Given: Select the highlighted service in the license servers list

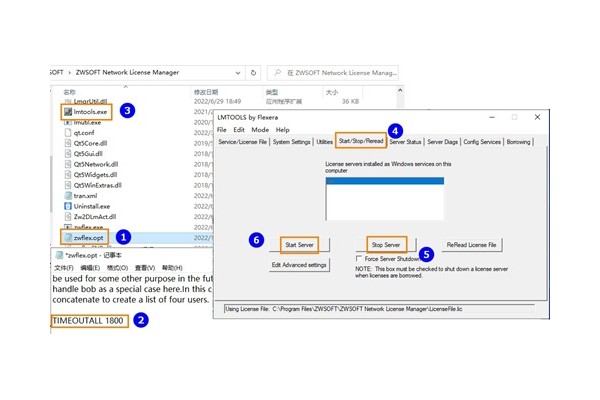Looking at the screenshot, I should [x=385, y=181].
